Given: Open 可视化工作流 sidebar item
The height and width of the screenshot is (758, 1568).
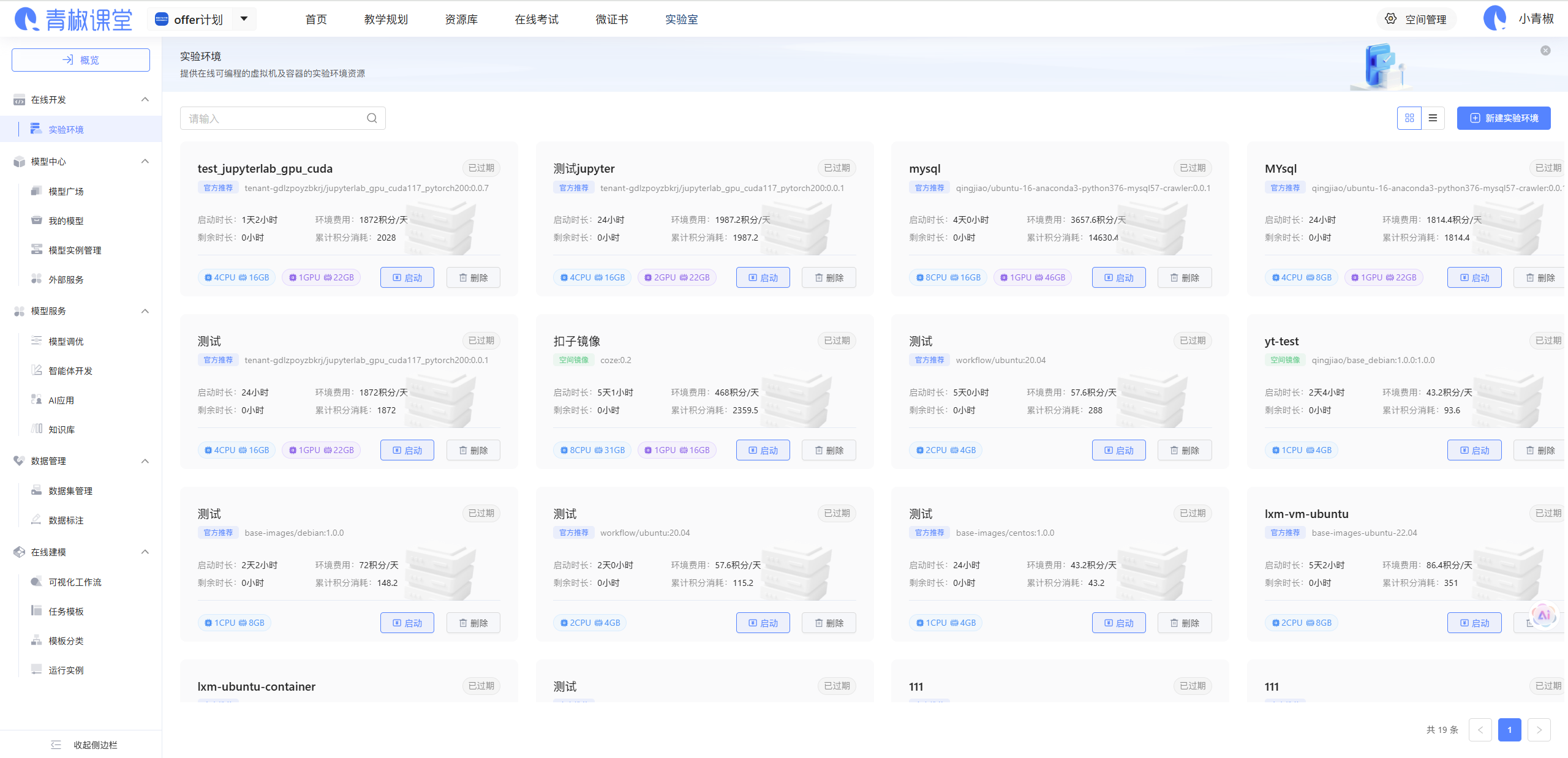Looking at the screenshot, I should point(75,582).
